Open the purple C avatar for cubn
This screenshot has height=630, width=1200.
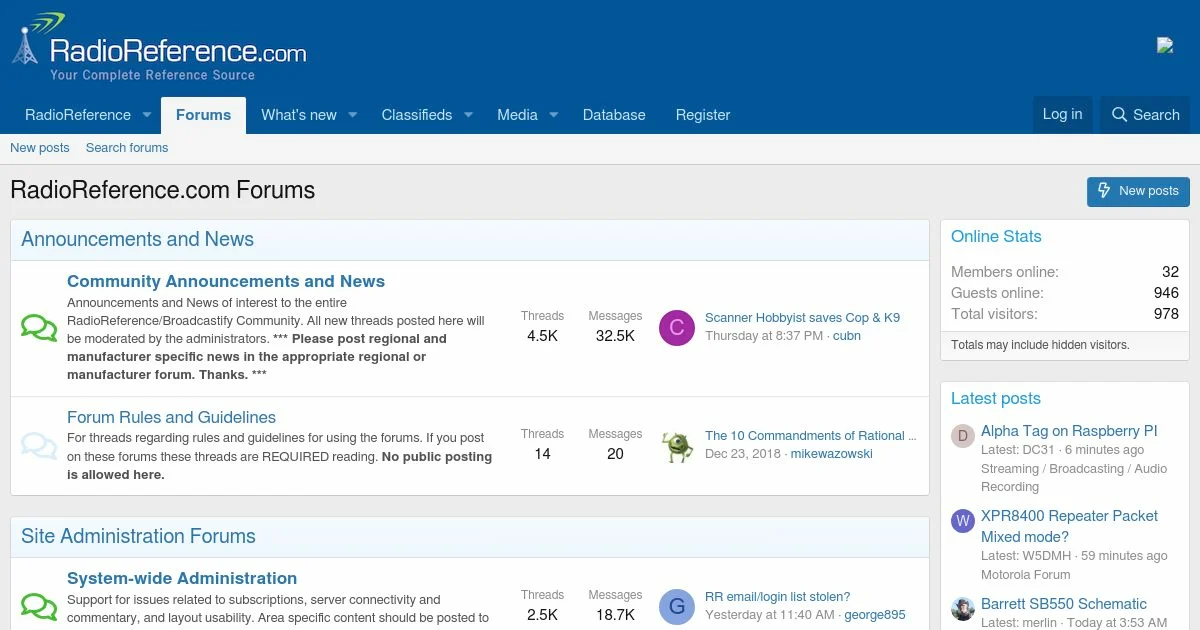(x=677, y=327)
